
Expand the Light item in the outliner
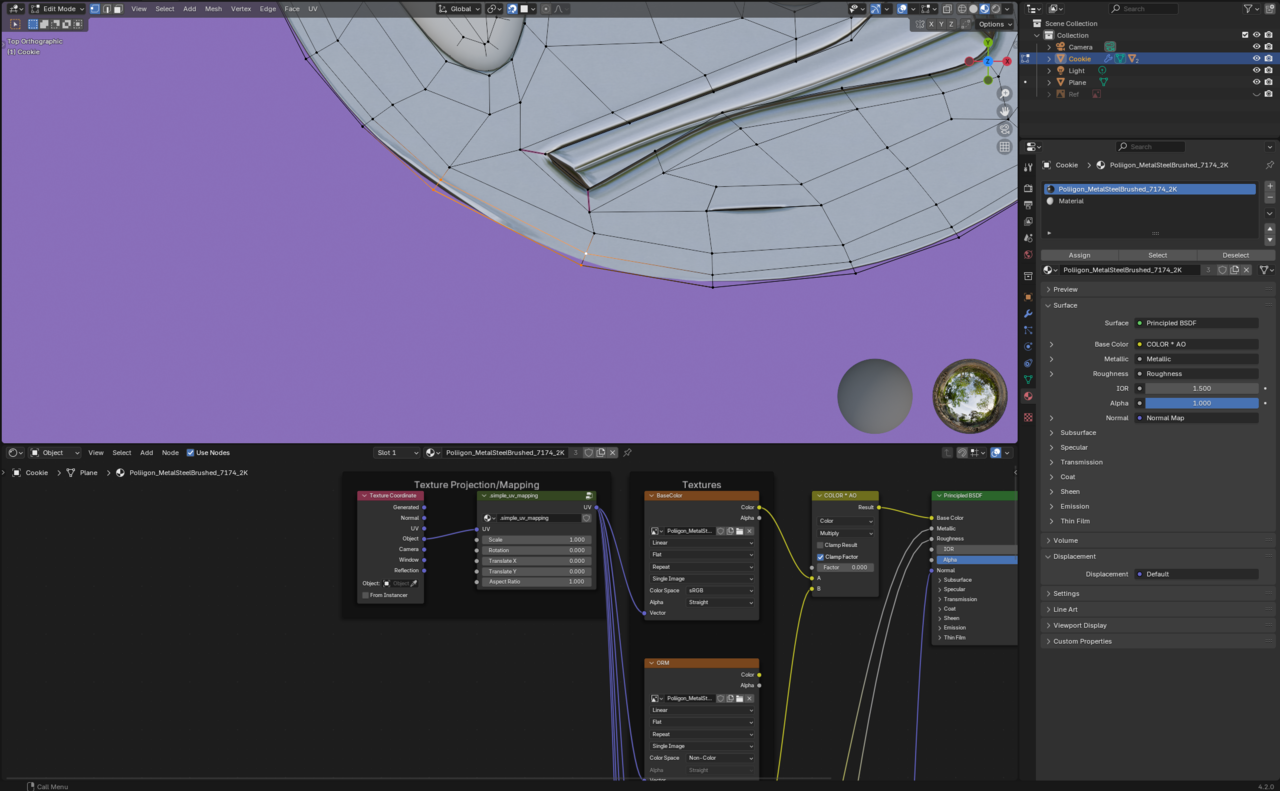(x=1049, y=71)
